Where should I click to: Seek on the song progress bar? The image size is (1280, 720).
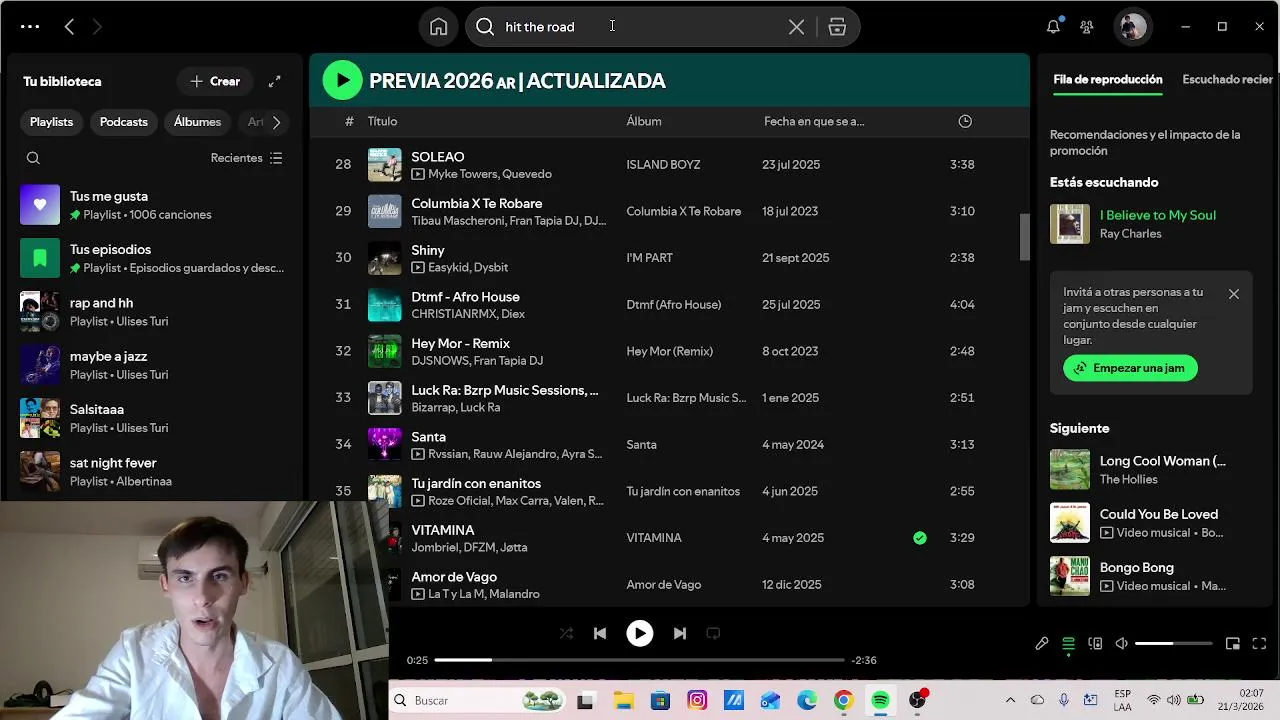pyautogui.click(x=640, y=660)
